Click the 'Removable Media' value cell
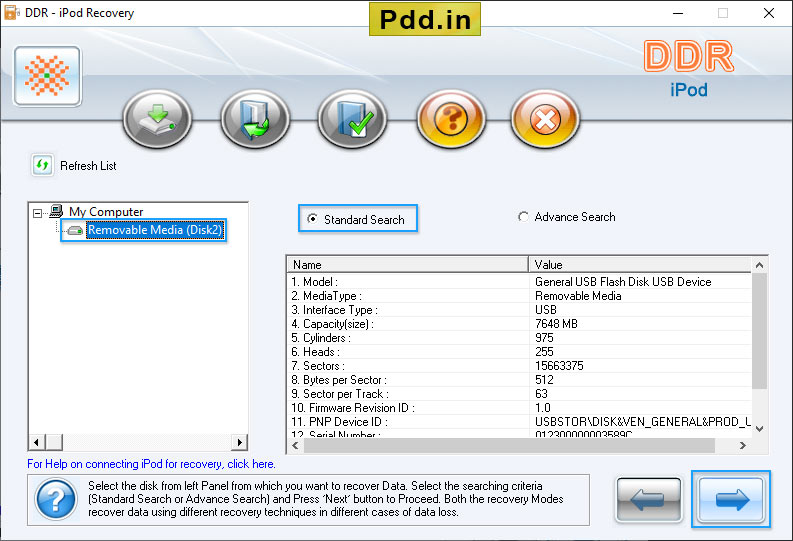This screenshot has width=793, height=541. pyautogui.click(x=578, y=296)
